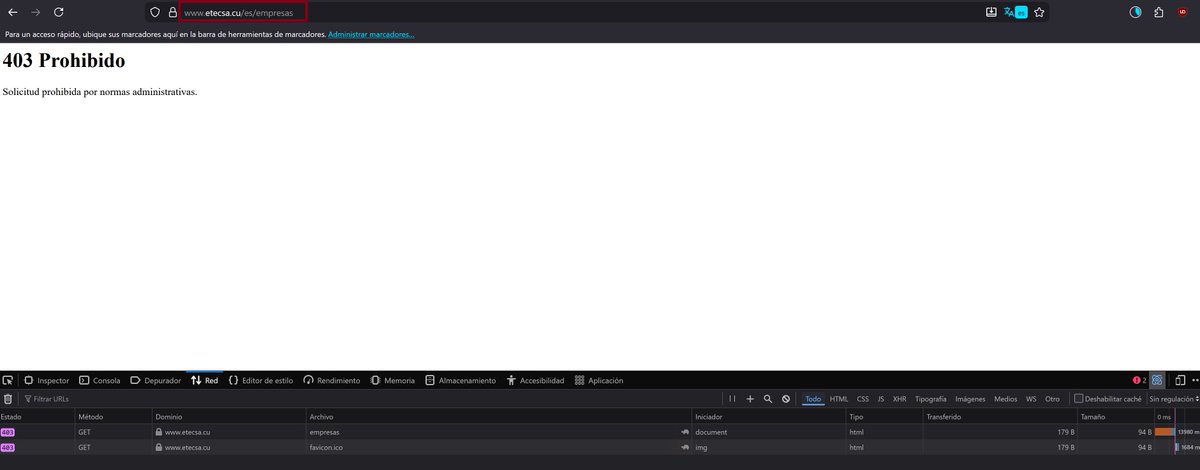Select the empresas request row
The image size is (1200, 470).
[600, 432]
